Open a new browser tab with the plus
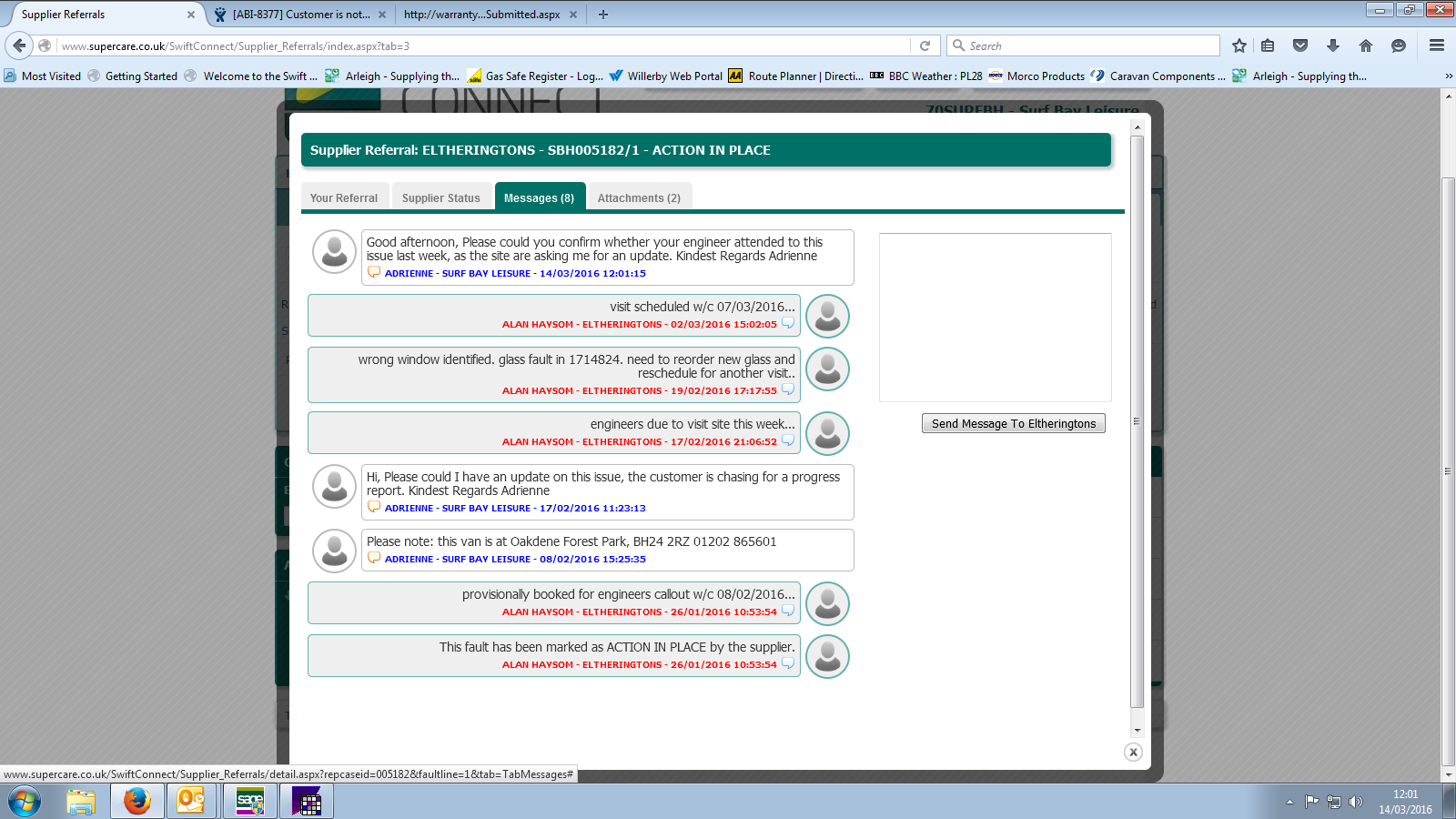The image size is (1456, 819). click(602, 15)
